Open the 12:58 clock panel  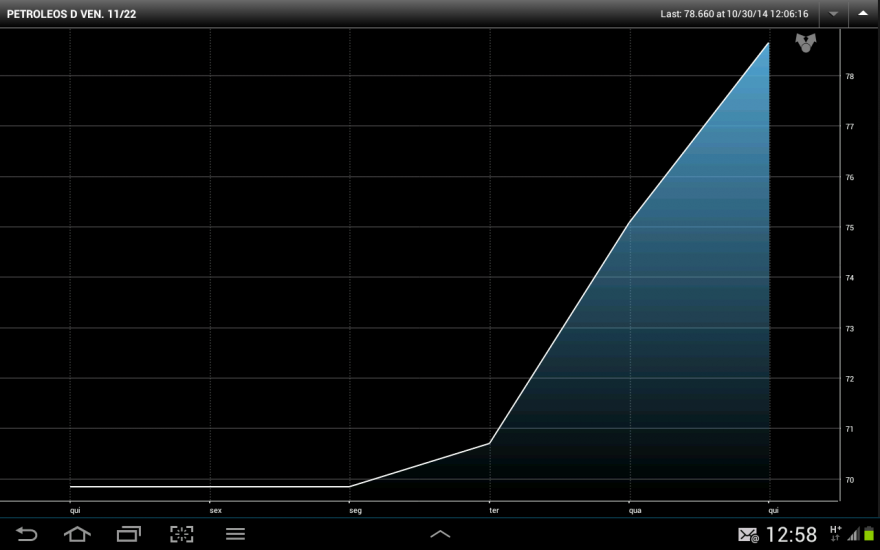[791, 534]
